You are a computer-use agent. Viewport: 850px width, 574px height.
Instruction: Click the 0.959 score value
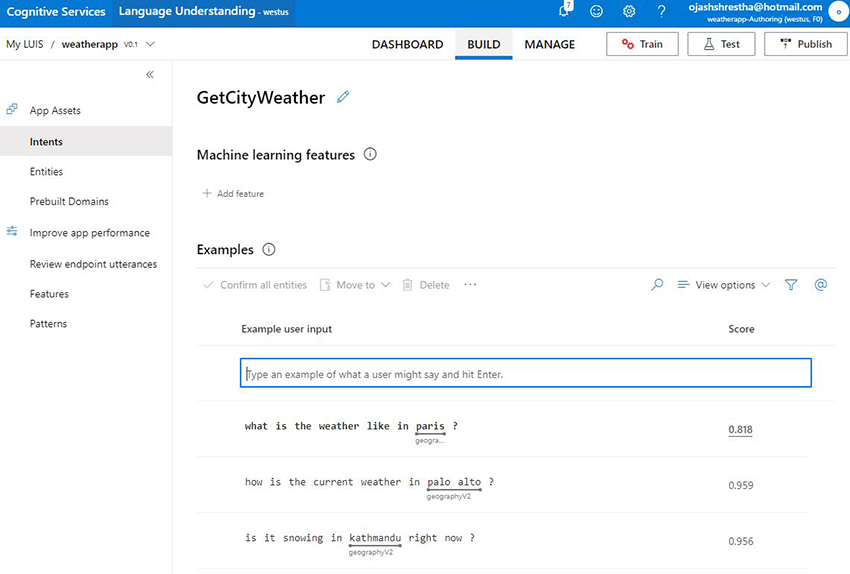pos(740,485)
